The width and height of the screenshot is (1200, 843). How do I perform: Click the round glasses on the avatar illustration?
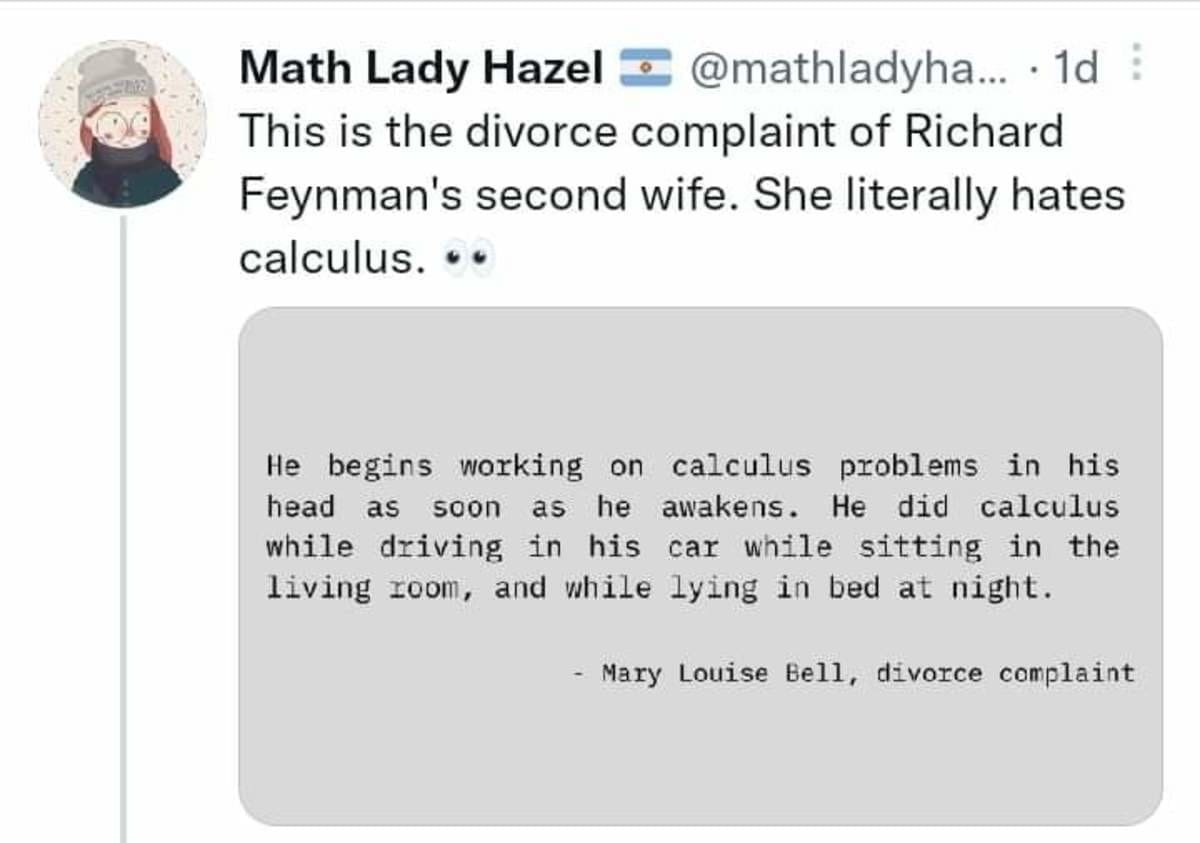(126, 123)
